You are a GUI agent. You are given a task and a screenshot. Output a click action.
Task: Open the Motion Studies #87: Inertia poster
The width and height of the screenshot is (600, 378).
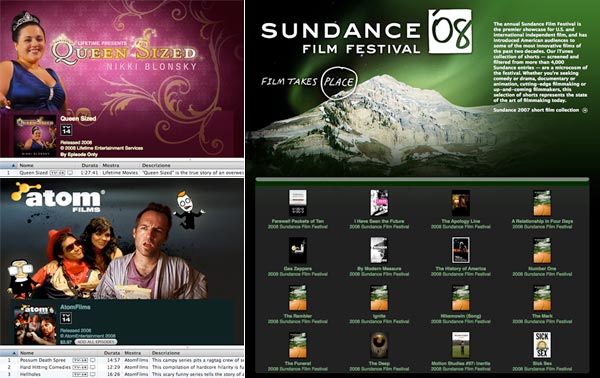460,345
